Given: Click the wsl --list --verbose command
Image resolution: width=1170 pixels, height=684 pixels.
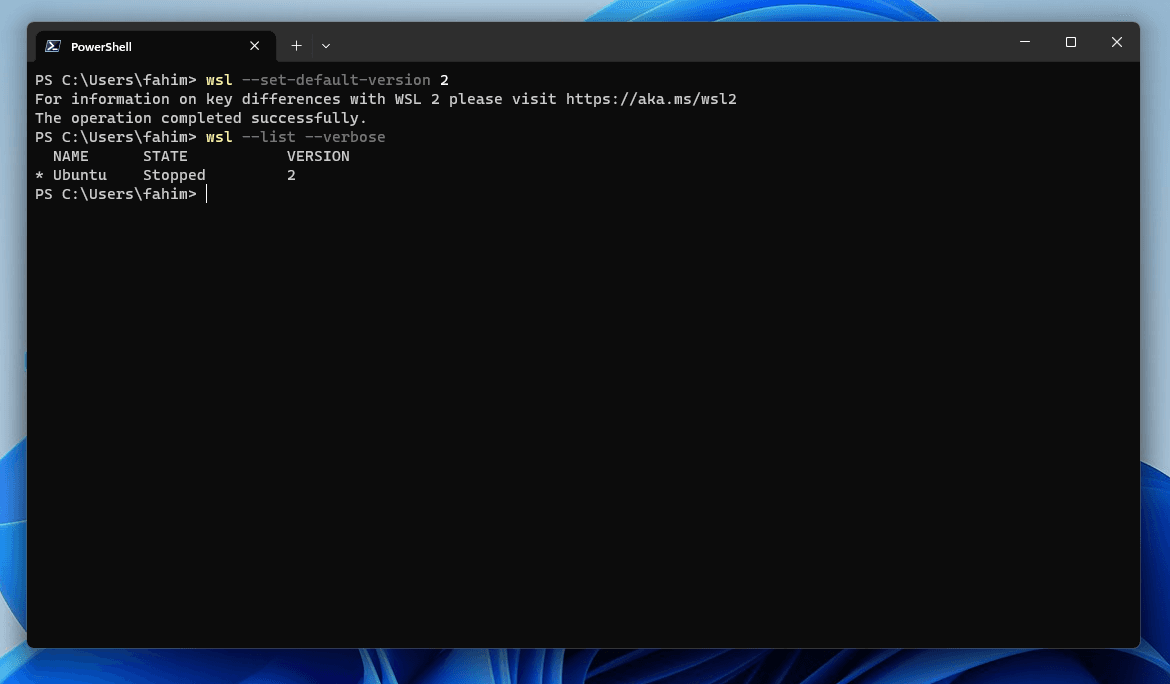Looking at the screenshot, I should tap(295, 137).
